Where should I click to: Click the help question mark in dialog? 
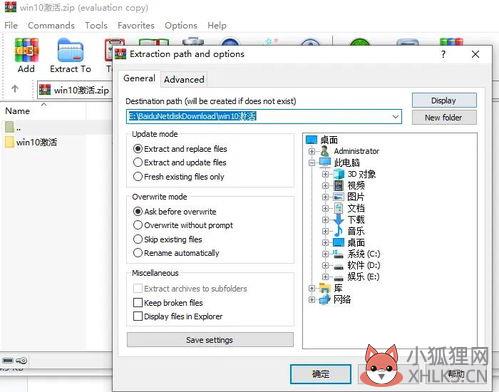[443, 54]
